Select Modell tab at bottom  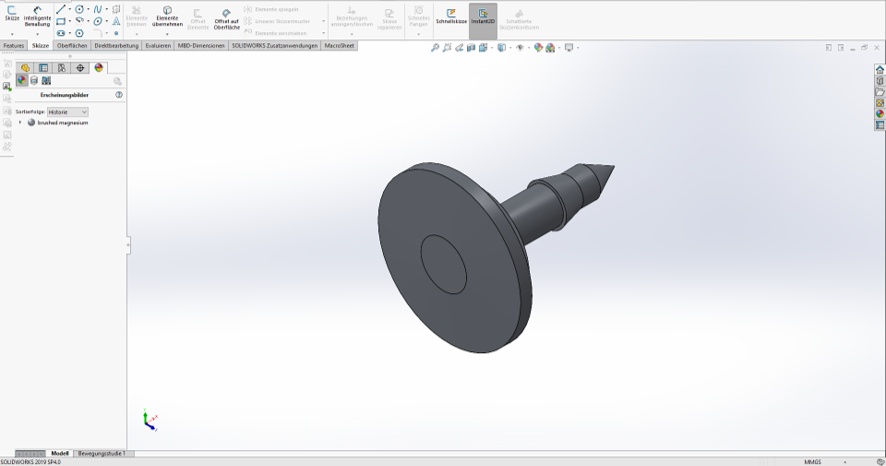59,454
